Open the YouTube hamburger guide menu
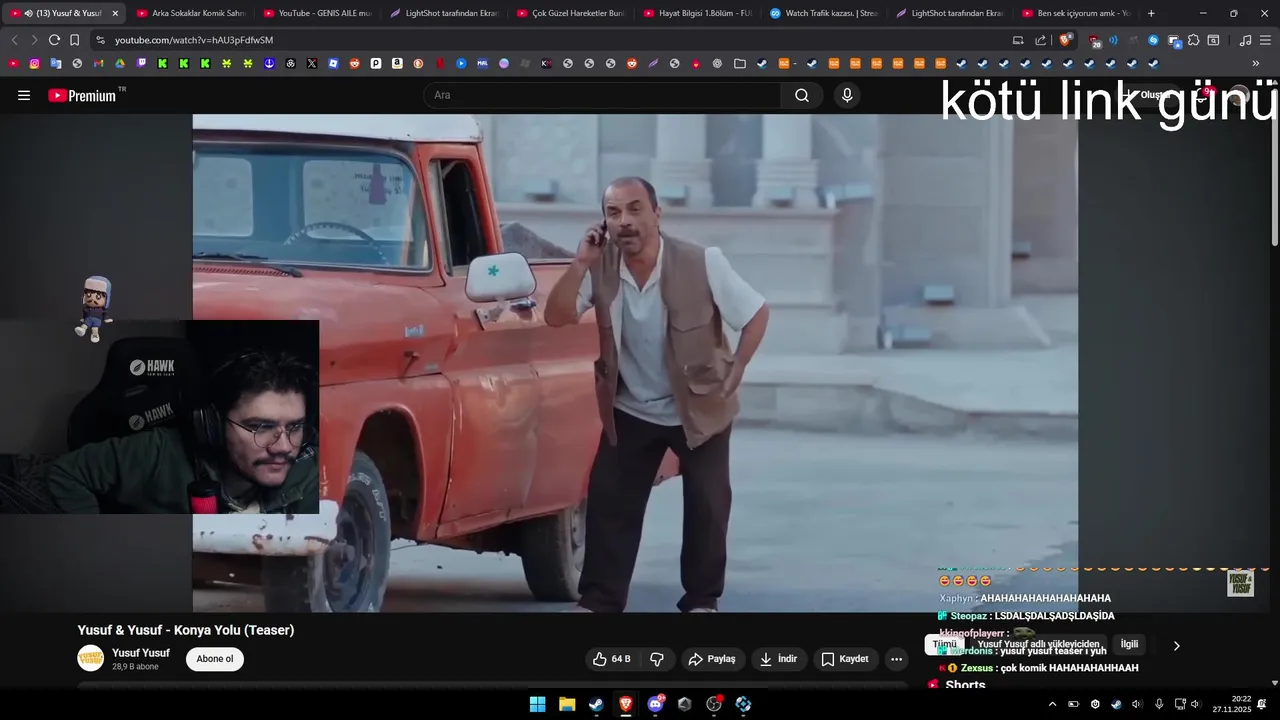This screenshot has height=720, width=1280. pyautogui.click(x=24, y=95)
